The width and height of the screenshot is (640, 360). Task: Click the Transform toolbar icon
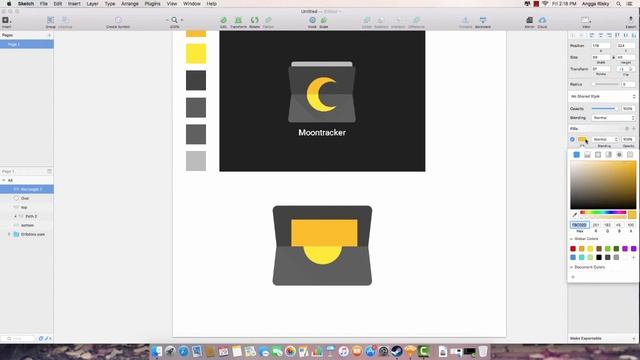coord(238,20)
